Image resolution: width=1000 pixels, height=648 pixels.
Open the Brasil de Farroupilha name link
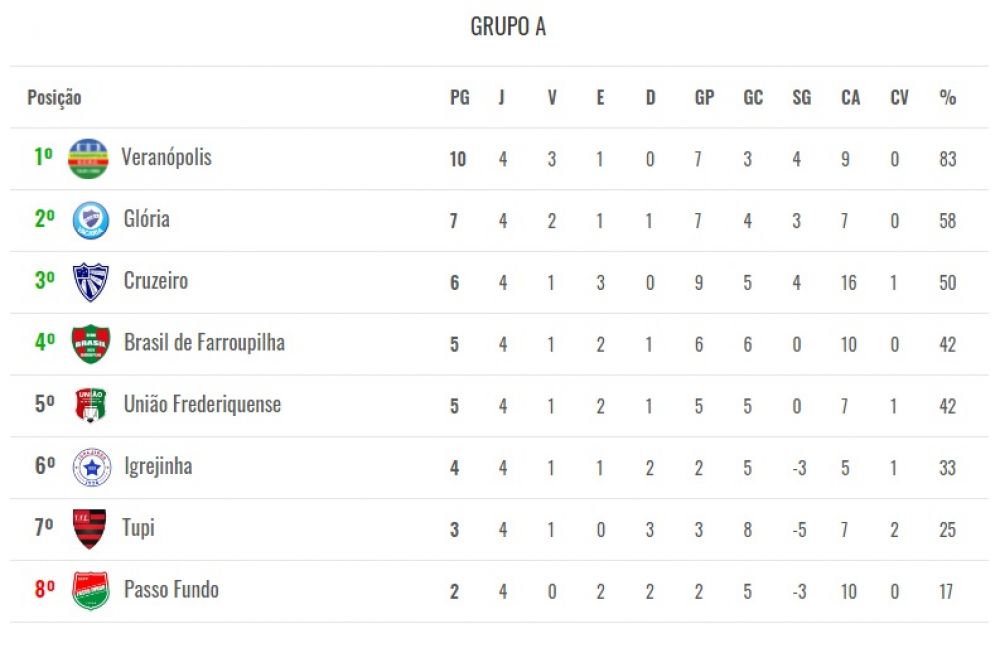(204, 342)
